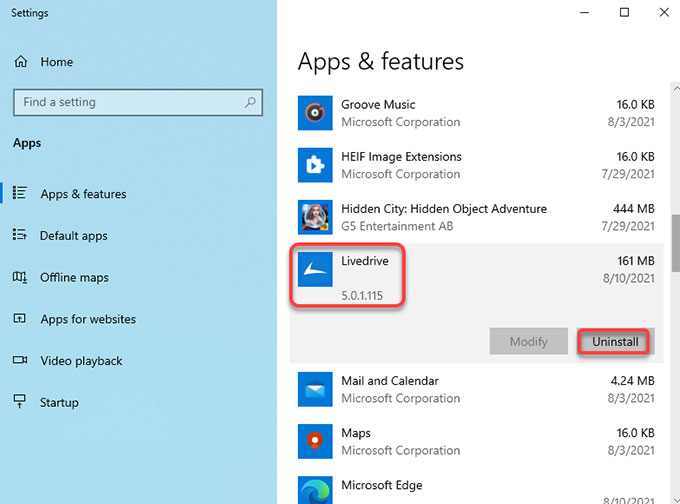Click the Home house icon
This screenshot has width=680, height=504.
click(20, 62)
